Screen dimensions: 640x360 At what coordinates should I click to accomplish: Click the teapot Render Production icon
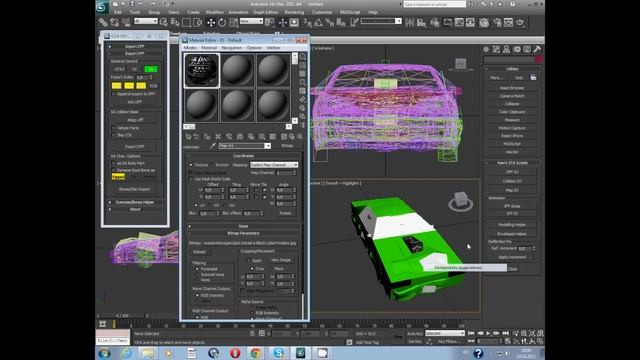click(520, 22)
